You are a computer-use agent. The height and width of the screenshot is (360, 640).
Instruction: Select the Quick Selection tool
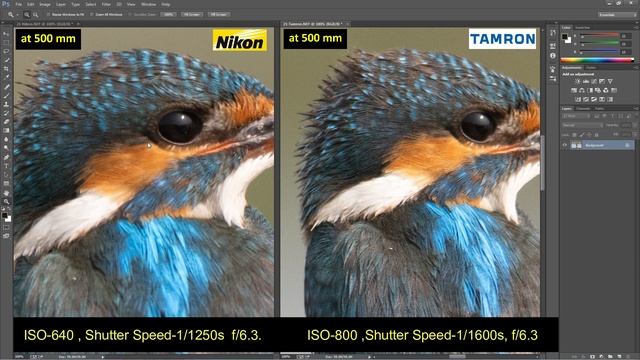click(6, 60)
